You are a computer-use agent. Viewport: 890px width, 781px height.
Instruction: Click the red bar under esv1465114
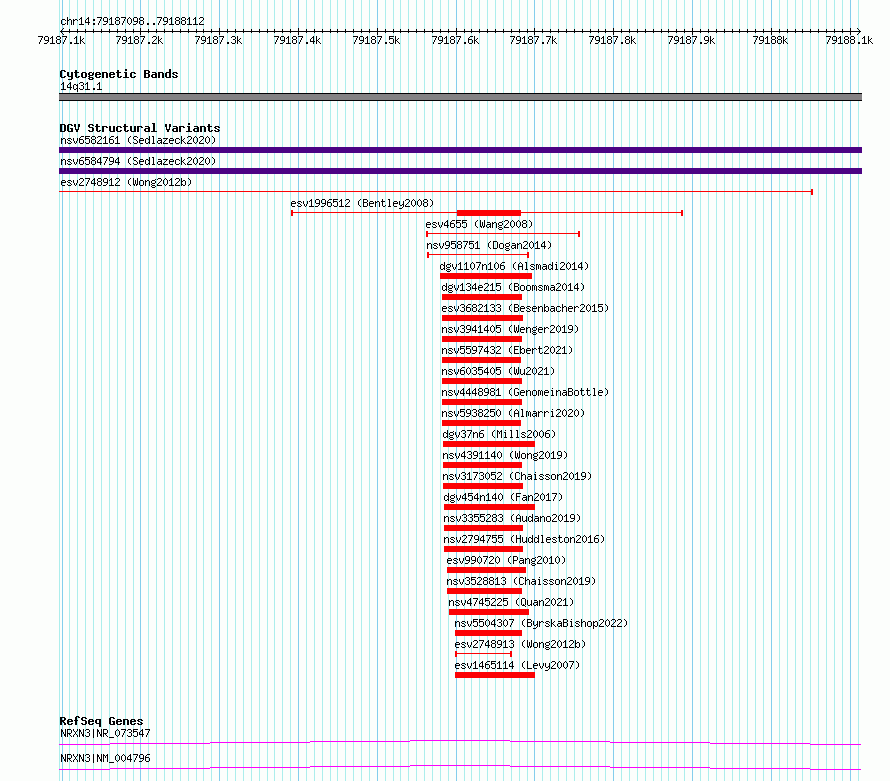[495, 675]
